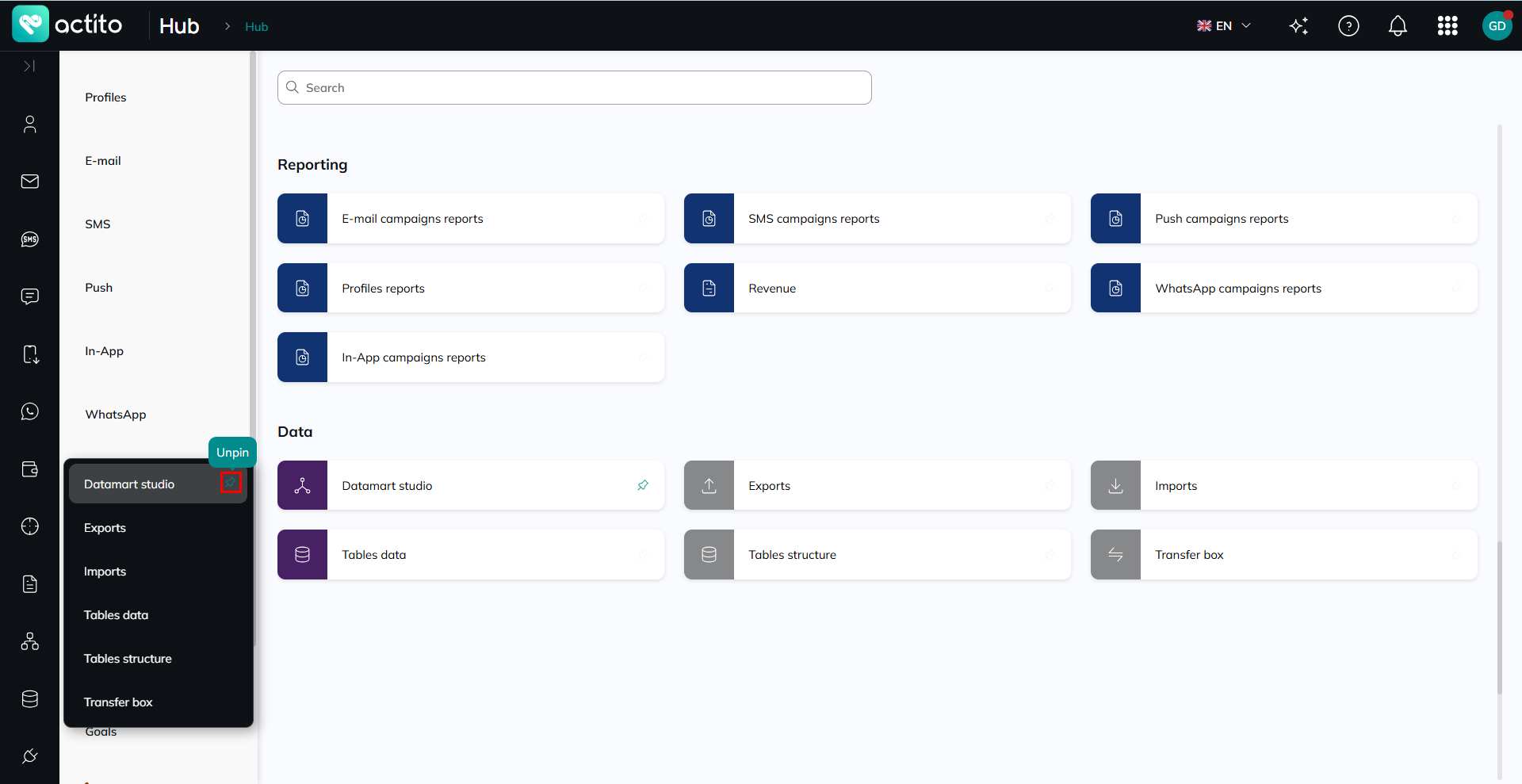The height and width of the screenshot is (784, 1522).
Task: Click the hierarchy tree icon in sidebar
Action: [x=29, y=641]
